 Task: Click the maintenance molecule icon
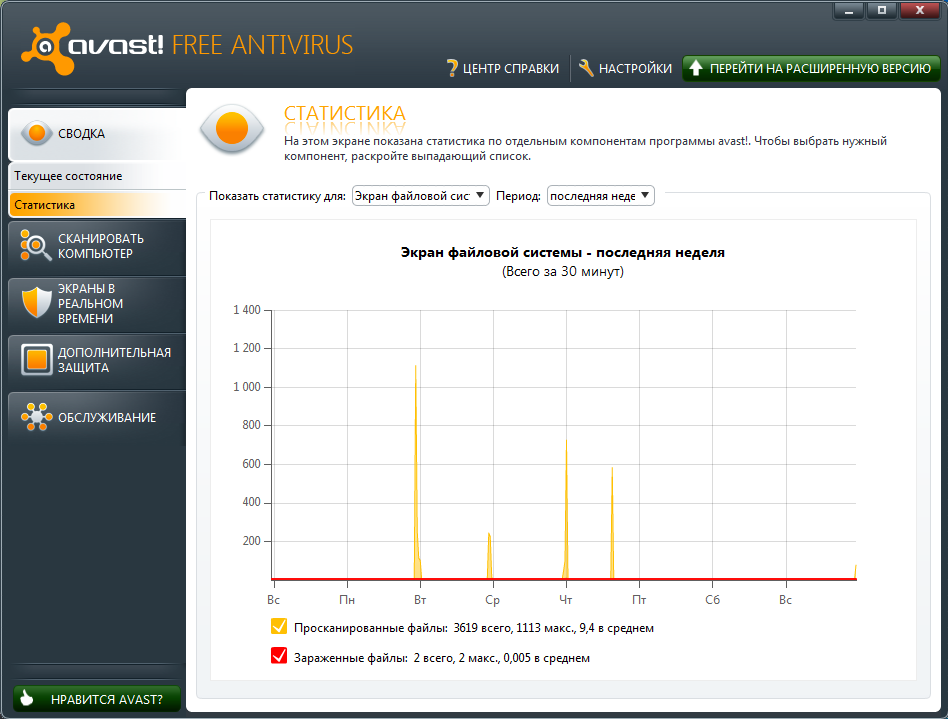(x=36, y=417)
